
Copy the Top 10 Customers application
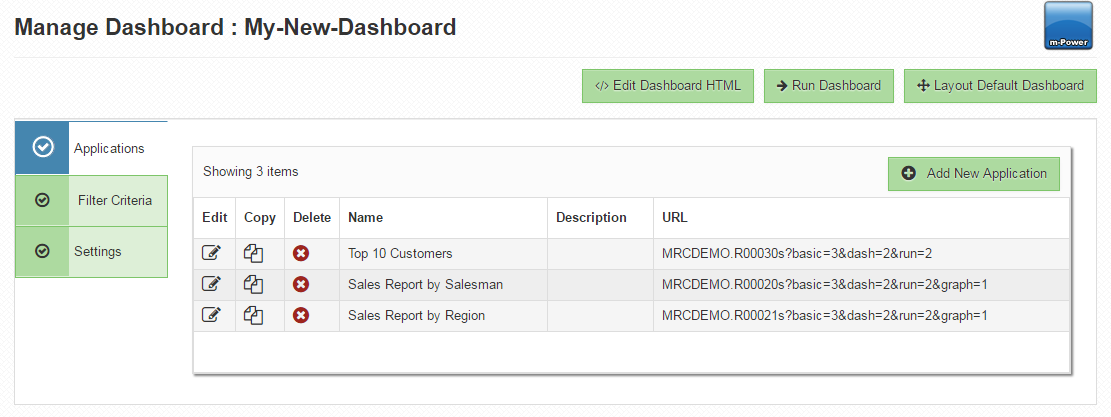click(x=254, y=254)
